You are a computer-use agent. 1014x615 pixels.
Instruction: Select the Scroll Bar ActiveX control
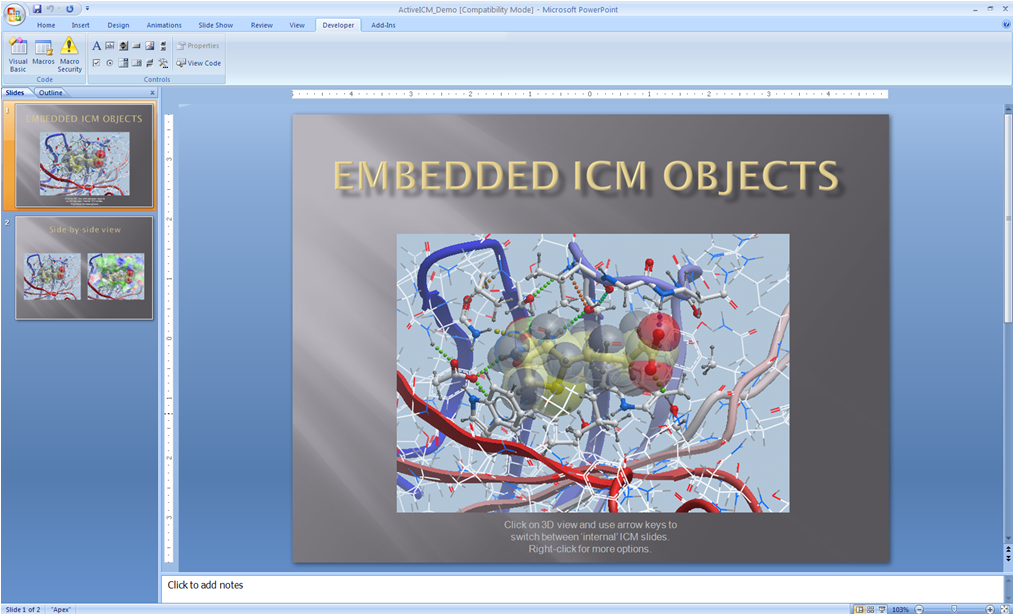point(163,46)
